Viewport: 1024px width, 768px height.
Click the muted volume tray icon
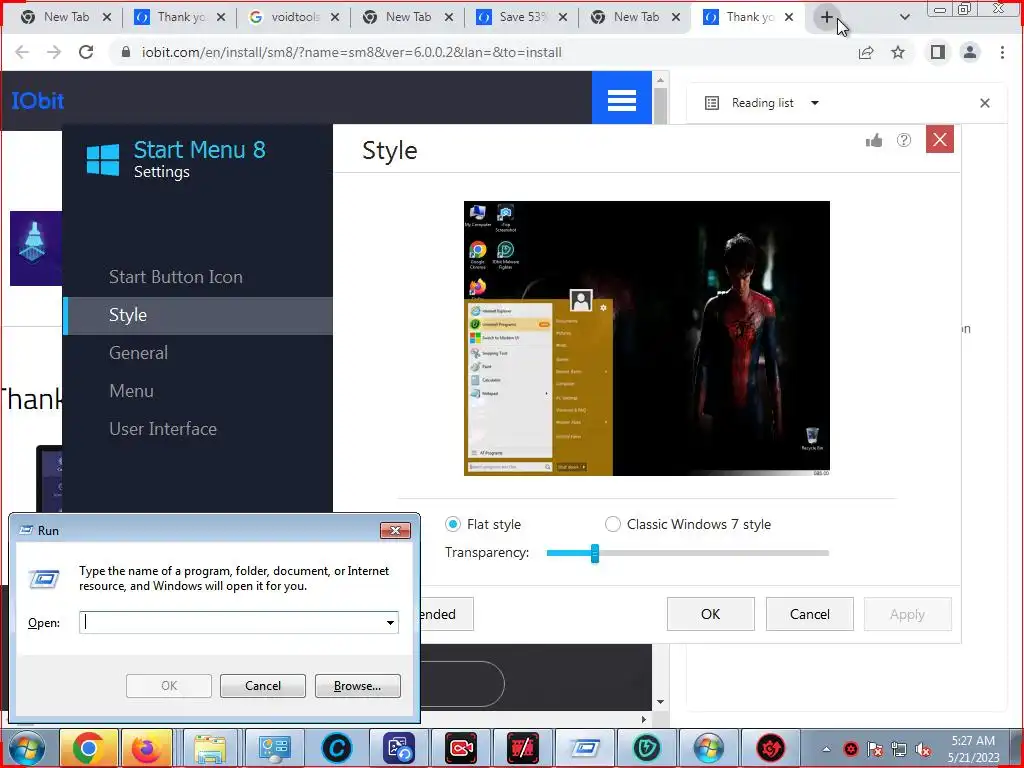tap(923, 749)
